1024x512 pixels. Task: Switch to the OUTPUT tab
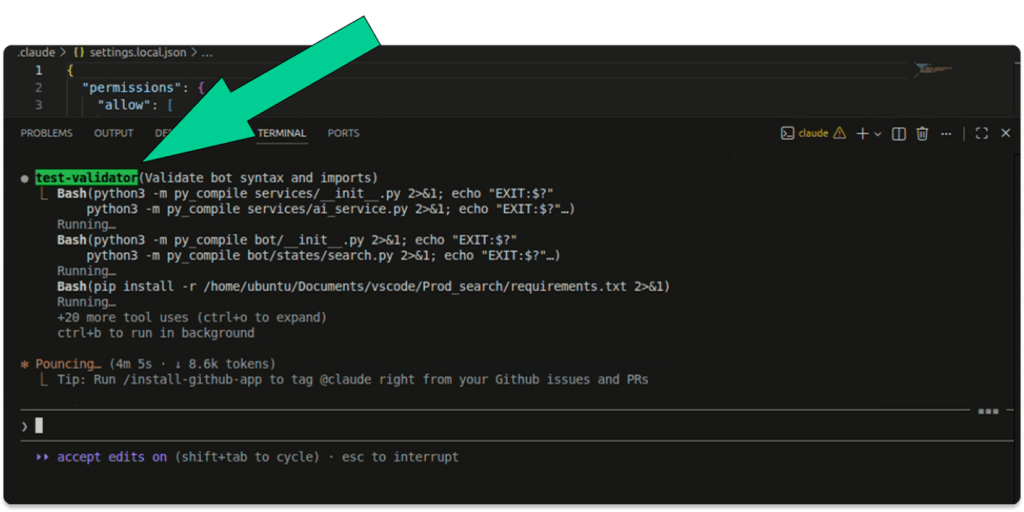pyautogui.click(x=113, y=133)
